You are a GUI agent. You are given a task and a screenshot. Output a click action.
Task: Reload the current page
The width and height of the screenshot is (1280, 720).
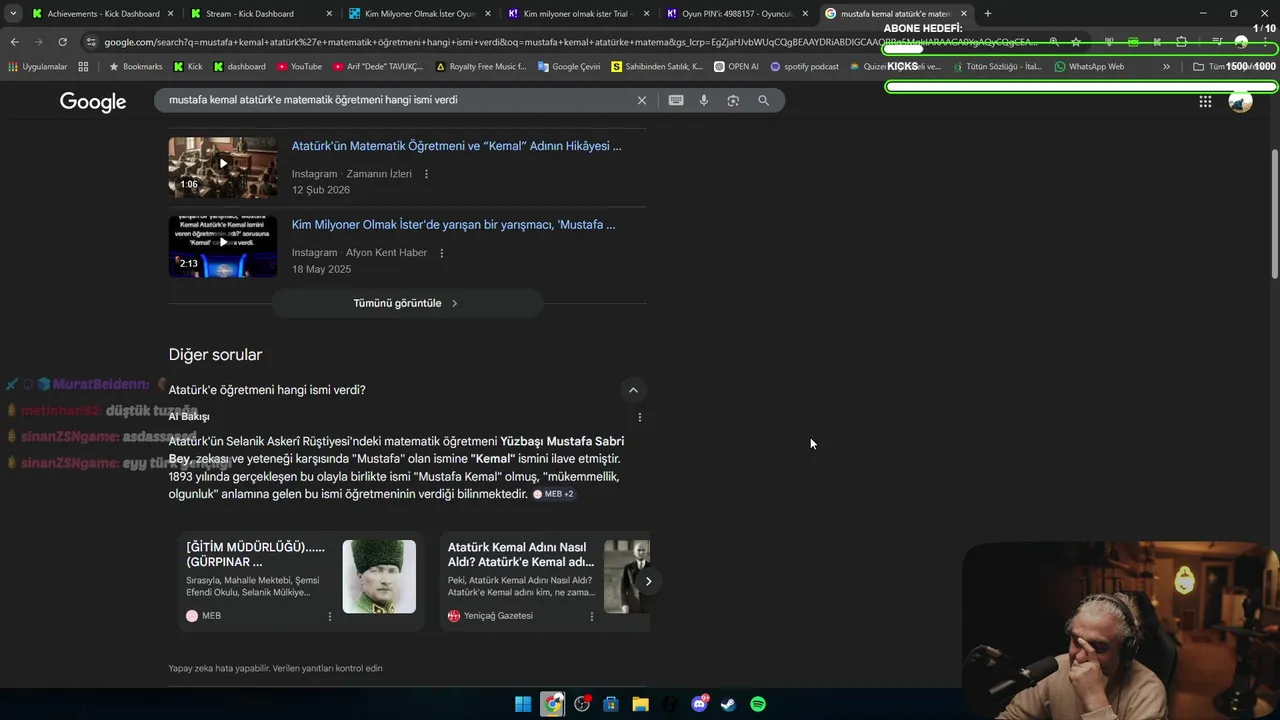click(x=62, y=42)
